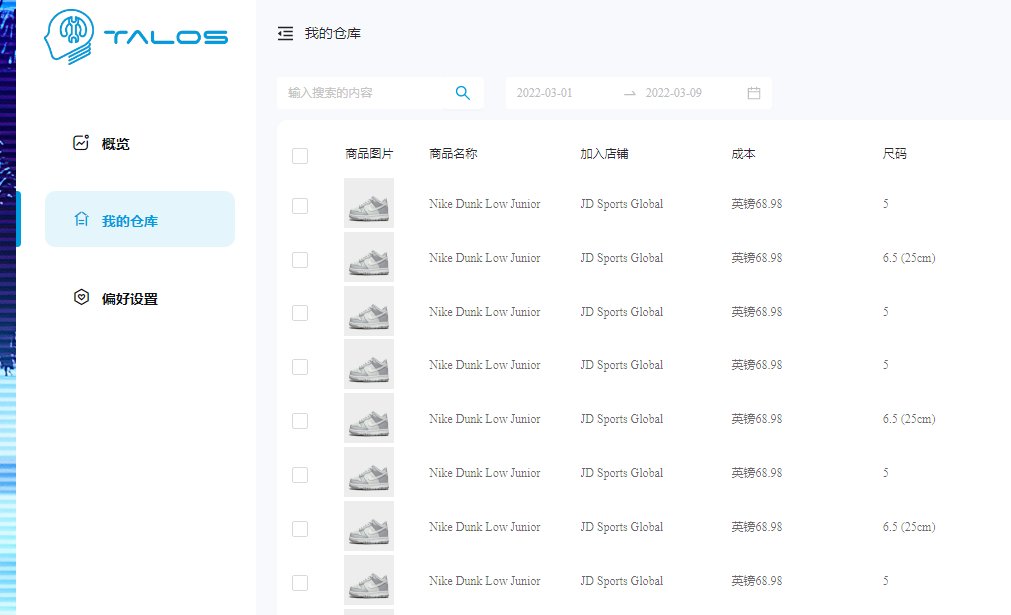Click the 英镑68.98 cost in the first row

click(756, 204)
